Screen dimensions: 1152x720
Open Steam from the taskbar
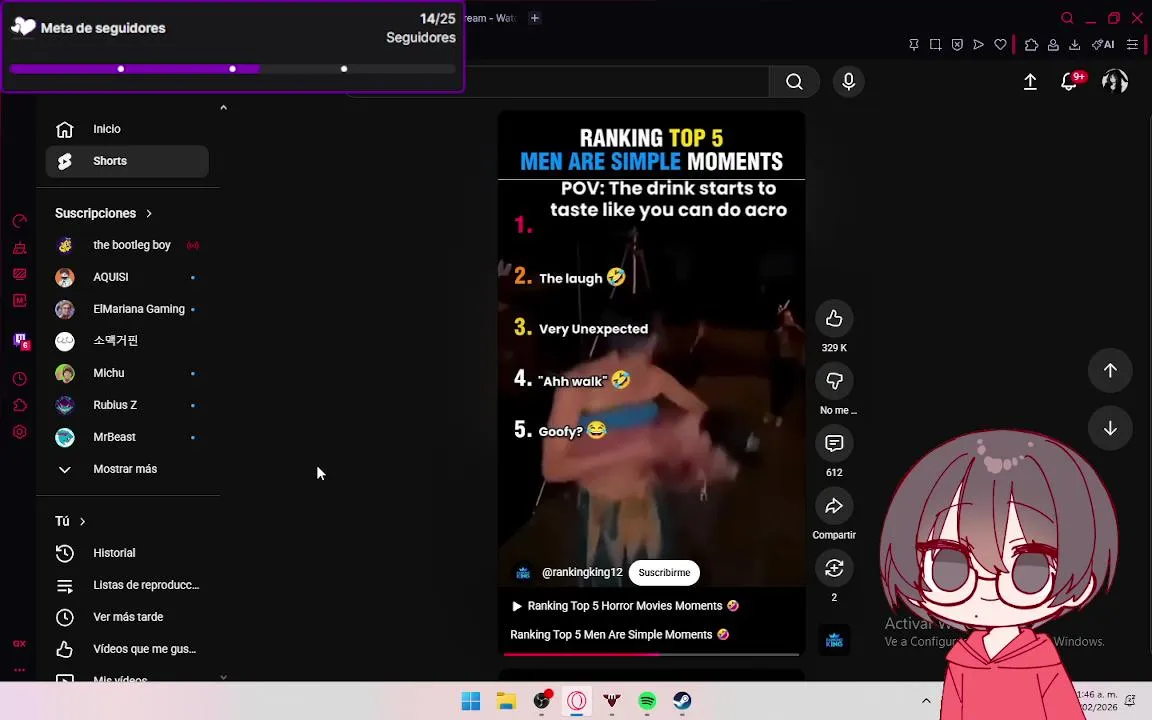click(x=682, y=701)
